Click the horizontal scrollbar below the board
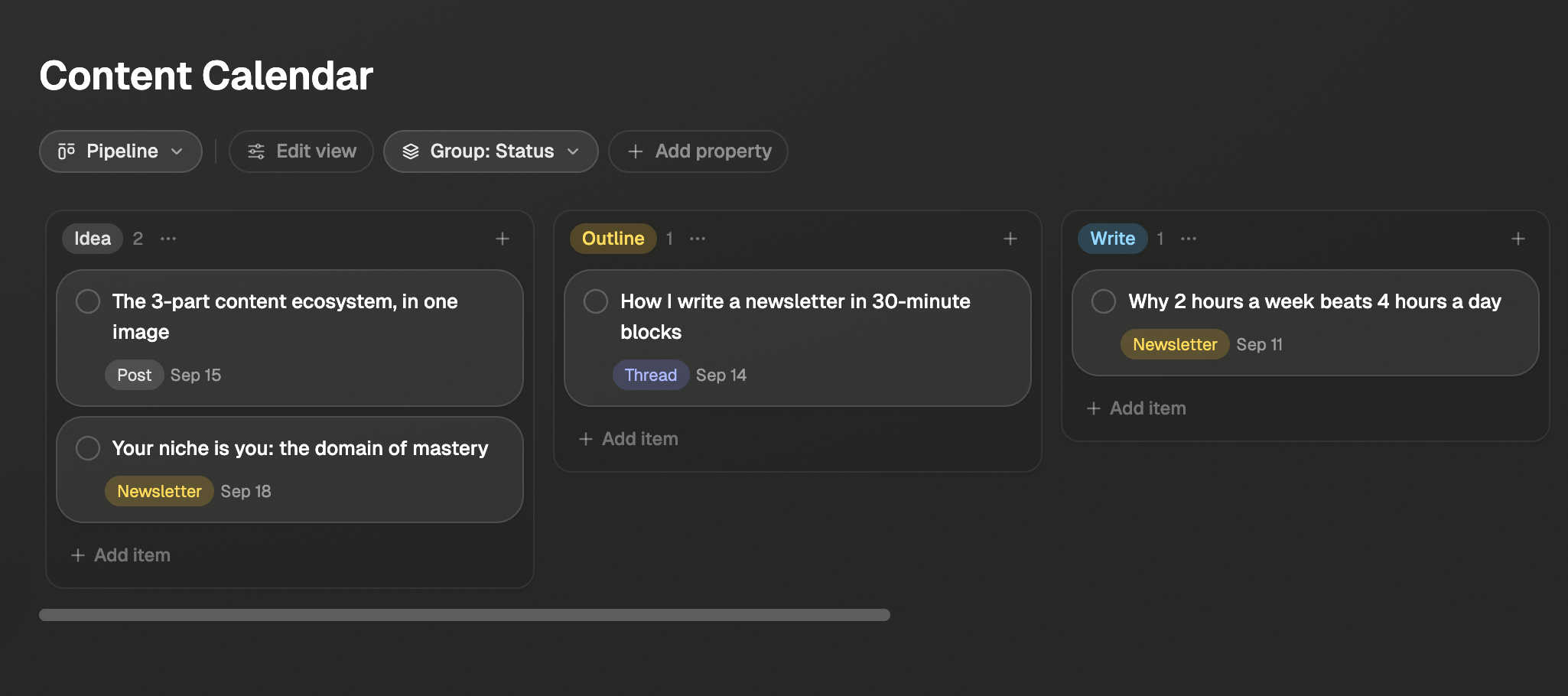 pyautogui.click(x=464, y=615)
